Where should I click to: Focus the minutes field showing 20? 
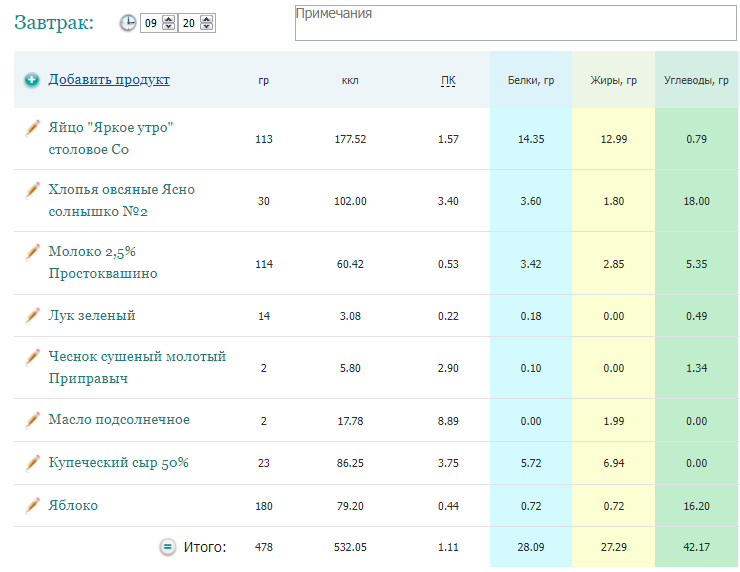[189, 23]
